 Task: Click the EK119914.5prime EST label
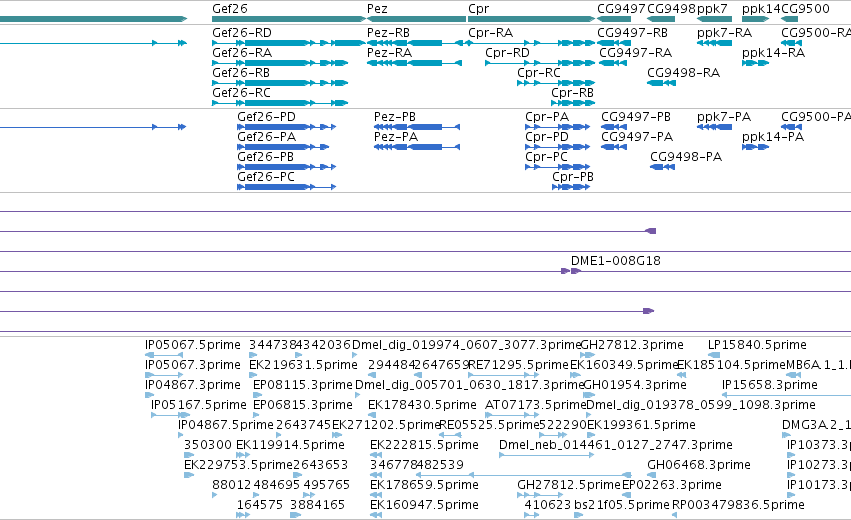(x=290, y=445)
